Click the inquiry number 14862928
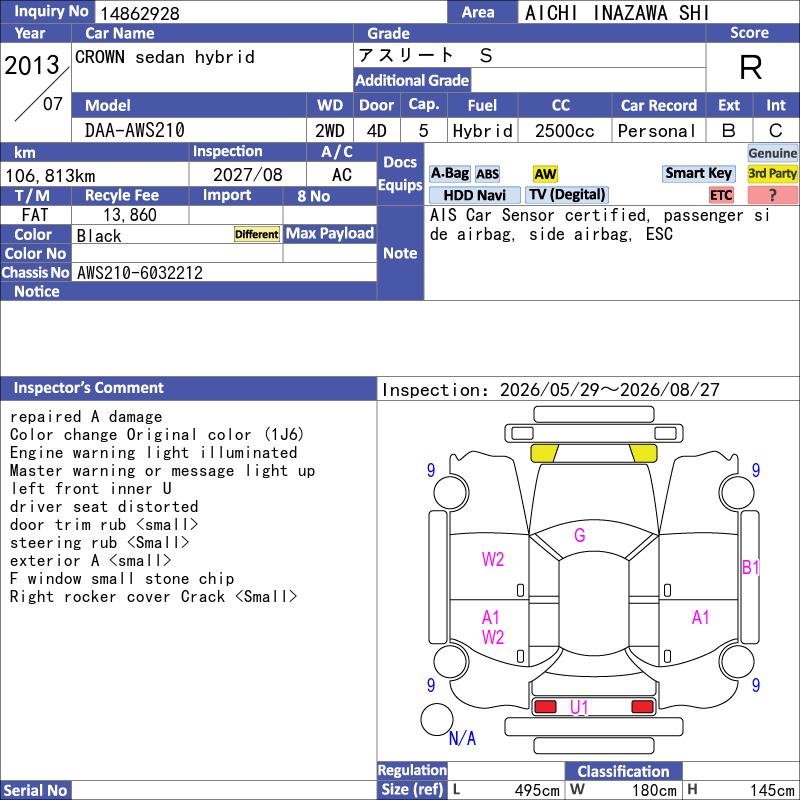Screen dimensions: 800x800 coord(140,13)
